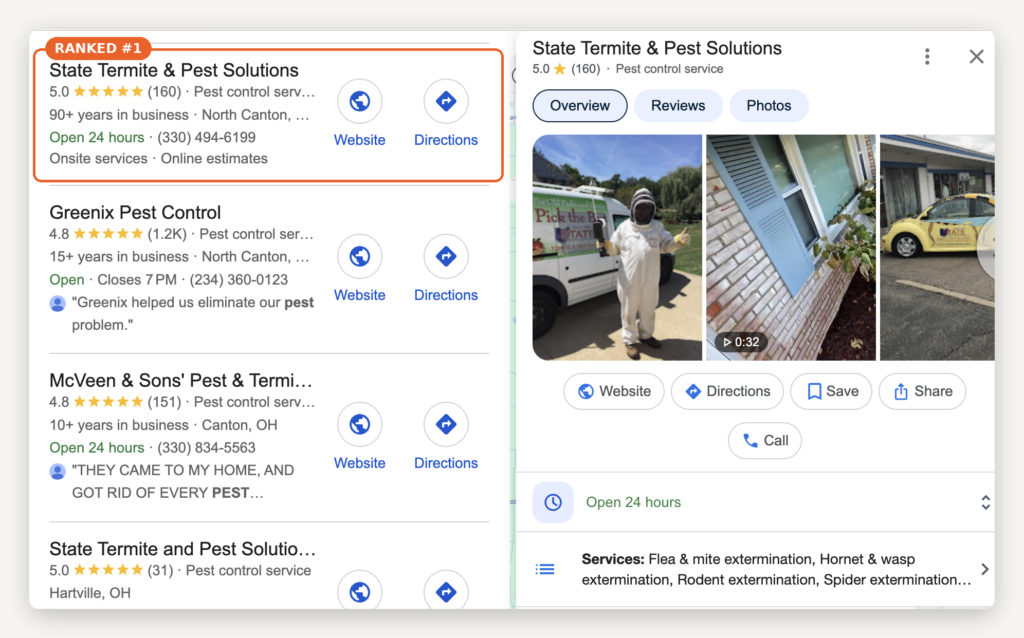
Task: Click globe icon for State Termite and Pest Solutio… Hartville listing
Action: coord(359,591)
